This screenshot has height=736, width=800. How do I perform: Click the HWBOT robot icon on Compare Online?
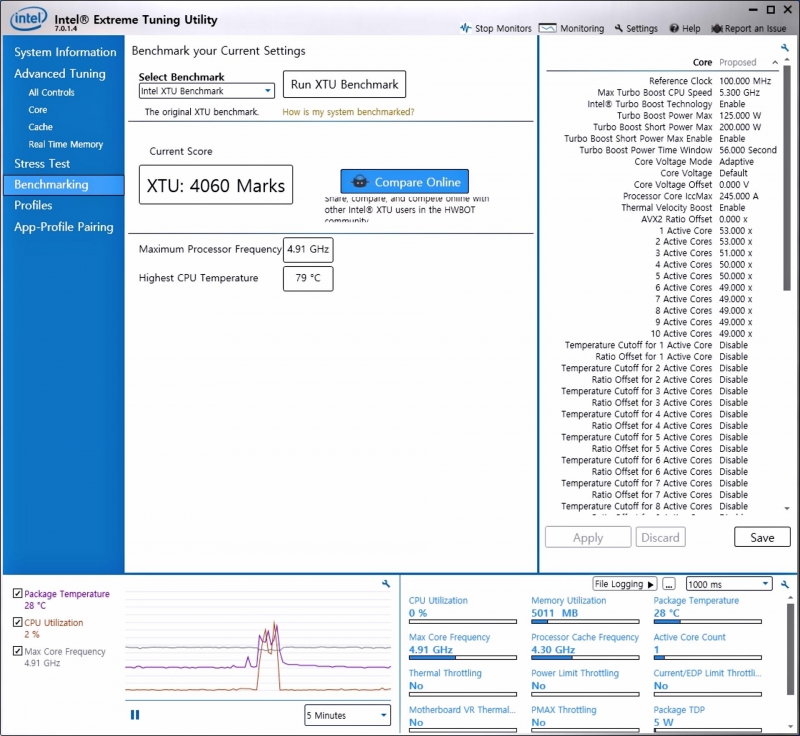click(x=360, y=182)
